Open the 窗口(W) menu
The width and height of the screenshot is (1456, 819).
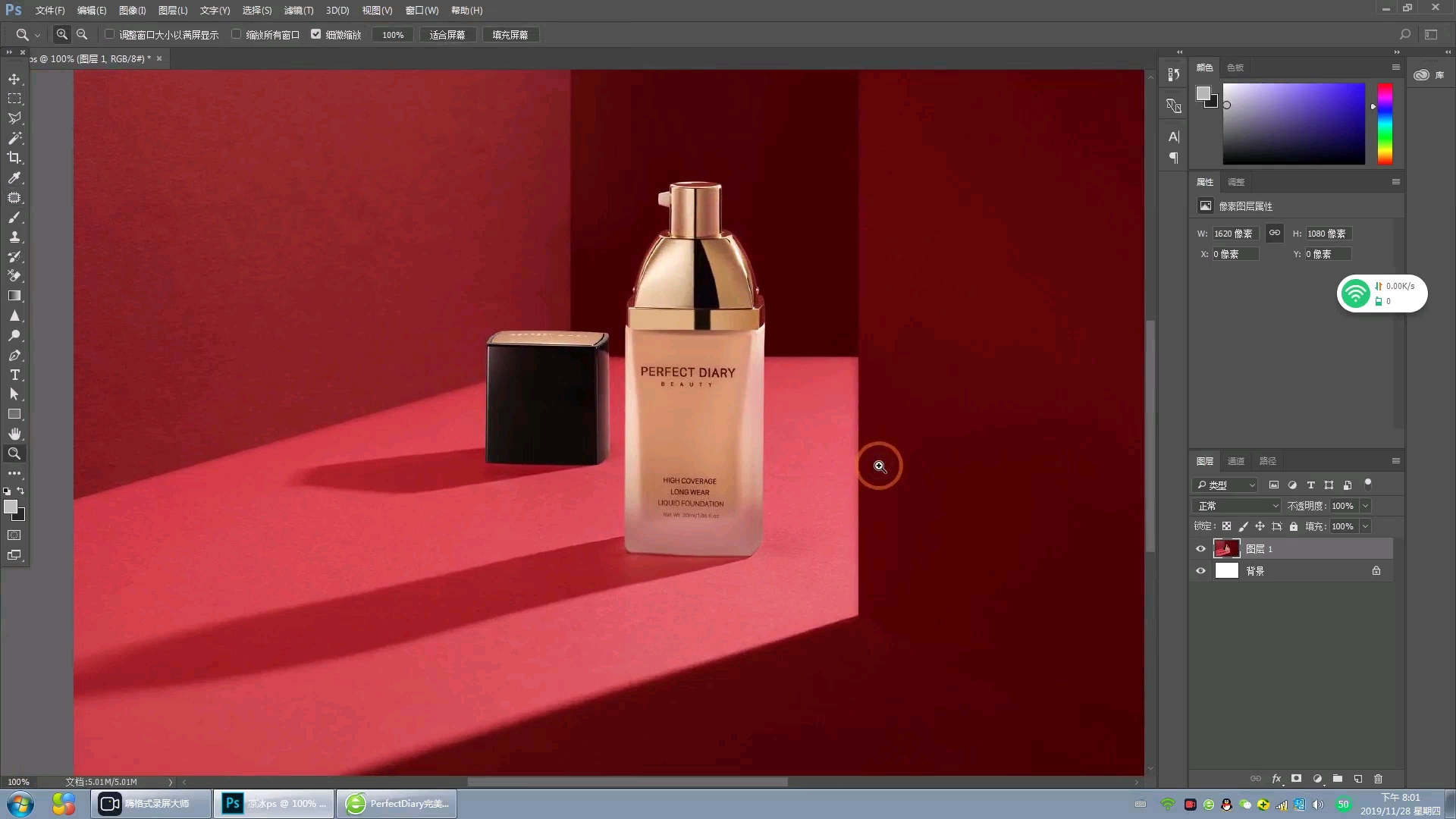click(422, 11)
